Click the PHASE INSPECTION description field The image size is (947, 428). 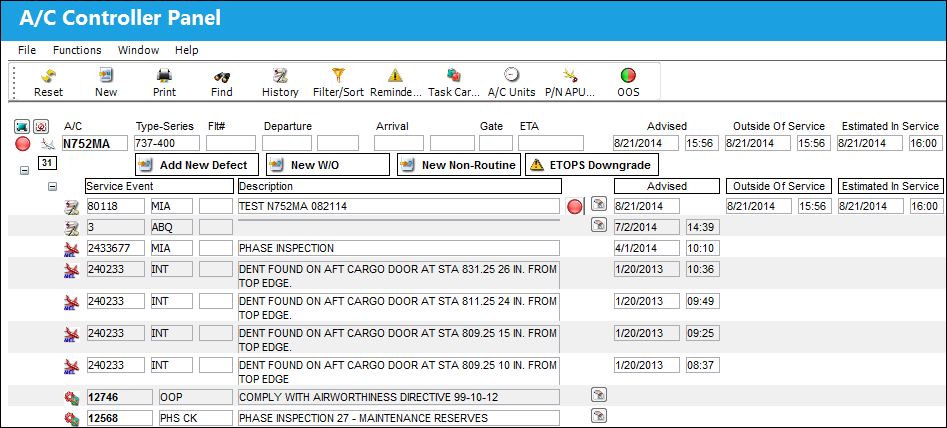[399, 248]
